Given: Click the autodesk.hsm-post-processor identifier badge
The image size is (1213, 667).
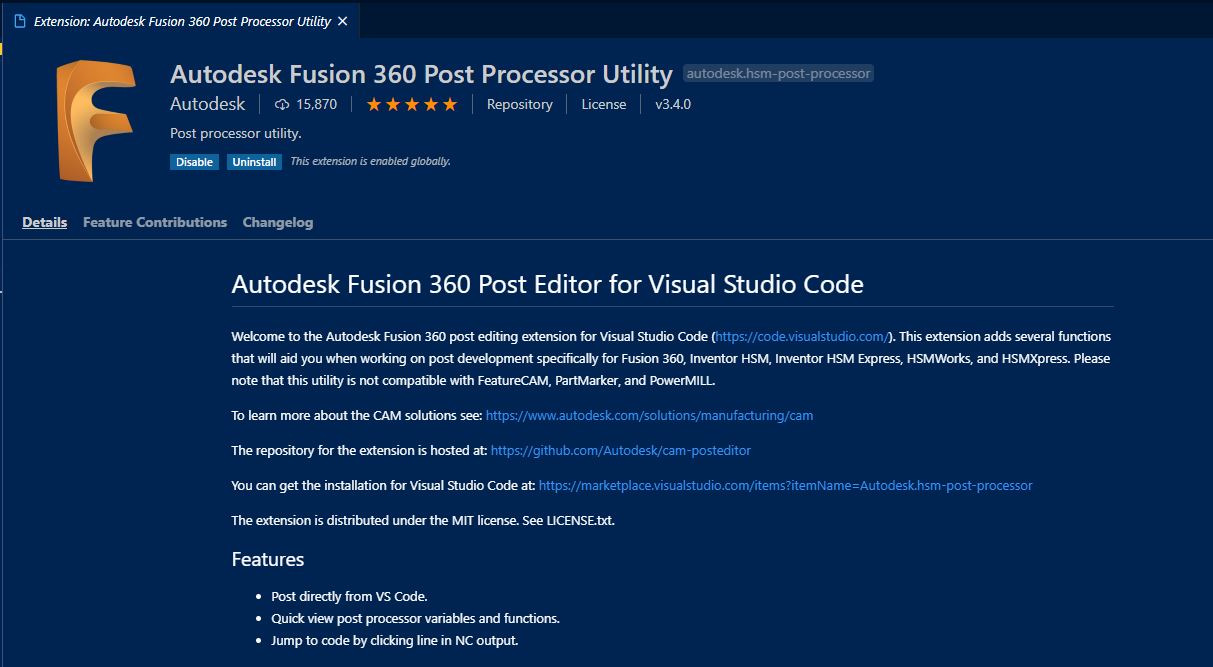Looking at the screenshot, I should [779, 74].
